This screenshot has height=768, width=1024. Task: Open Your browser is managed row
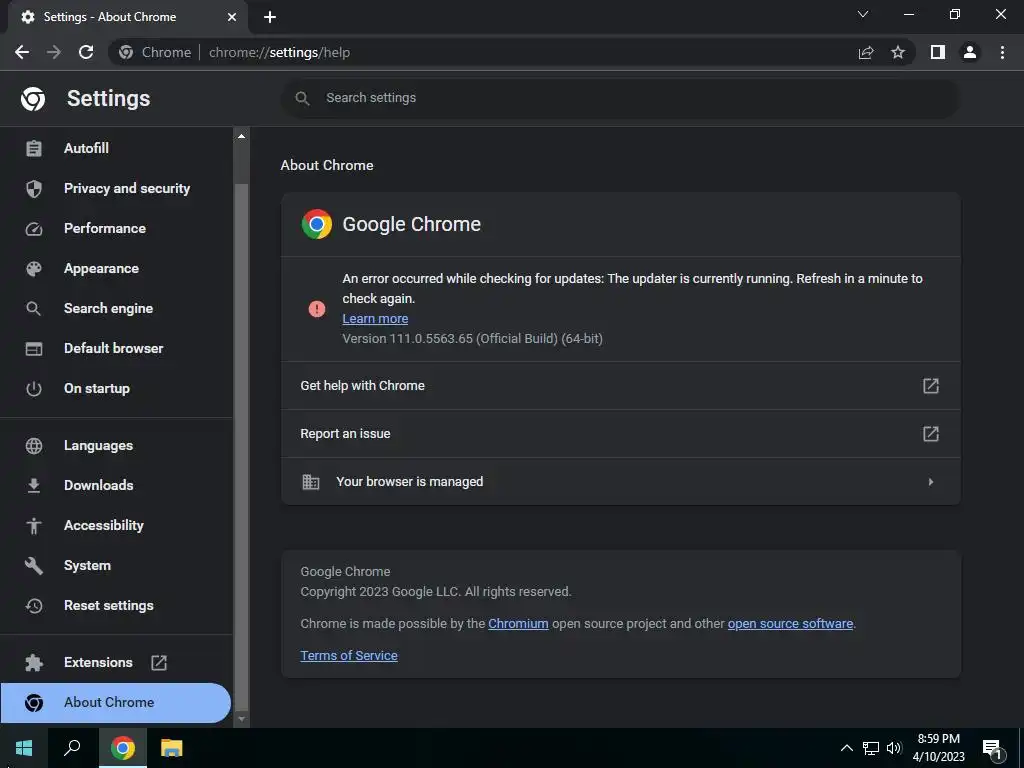pos(620,482)
